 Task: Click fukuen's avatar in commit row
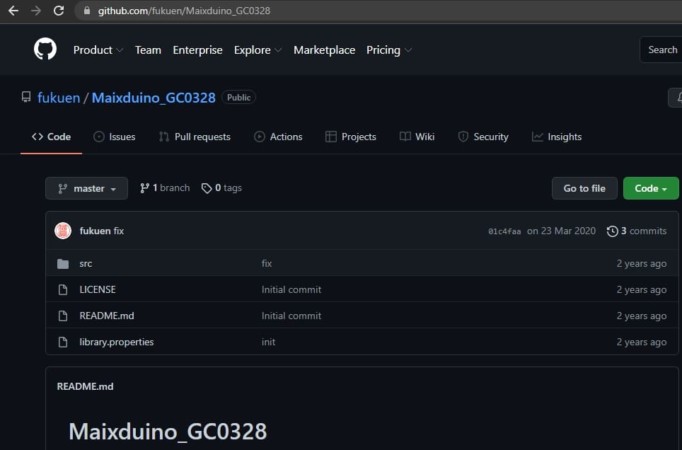point(63,231)
